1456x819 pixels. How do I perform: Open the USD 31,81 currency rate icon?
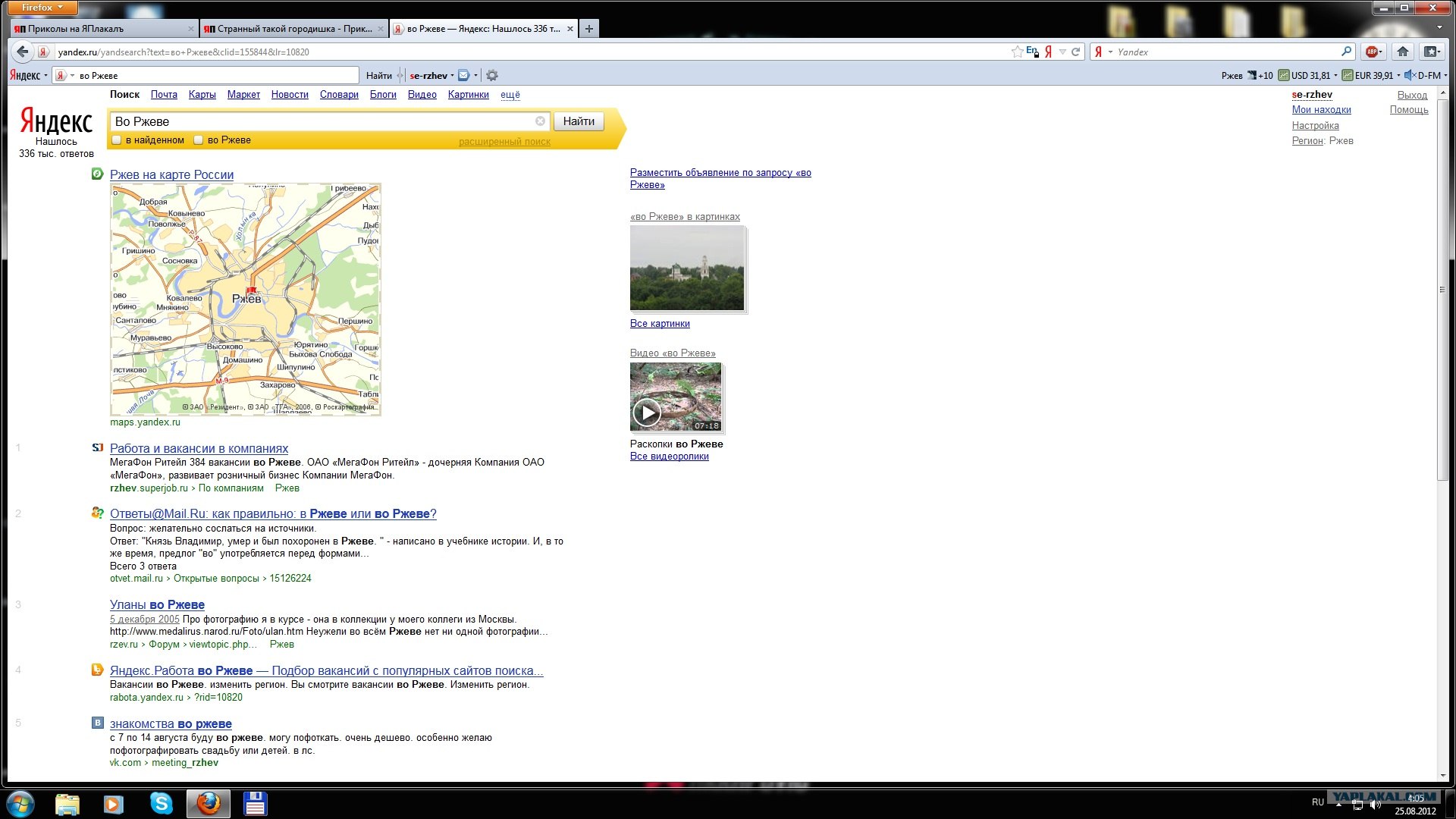pyautogui.click(x=1284, y=75)
